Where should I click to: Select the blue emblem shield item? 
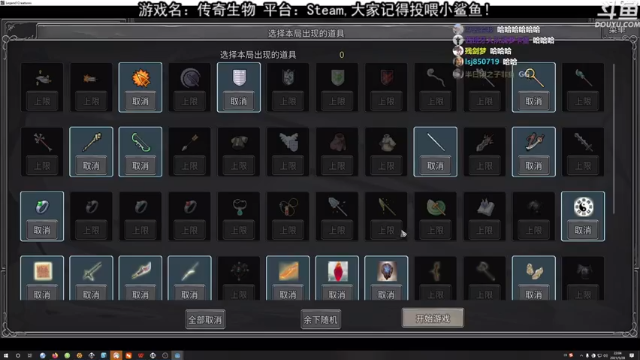[x=387, y=271]
